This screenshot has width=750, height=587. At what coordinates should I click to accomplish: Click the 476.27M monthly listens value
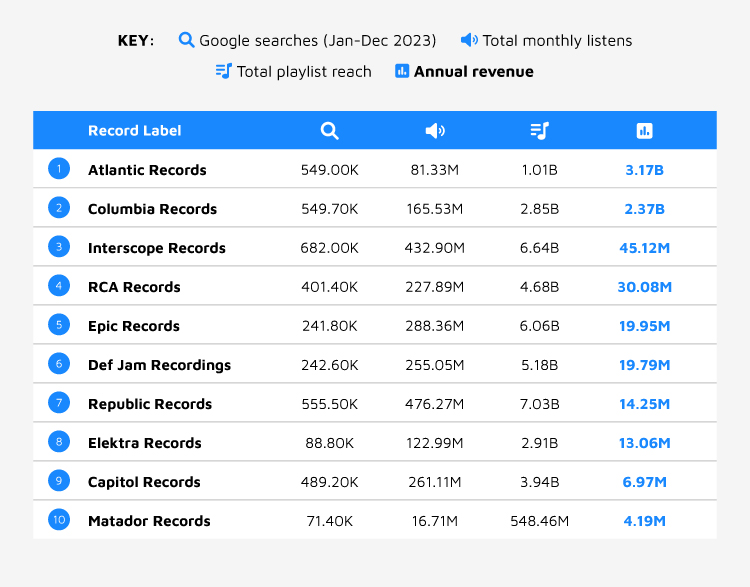(435, 404)
